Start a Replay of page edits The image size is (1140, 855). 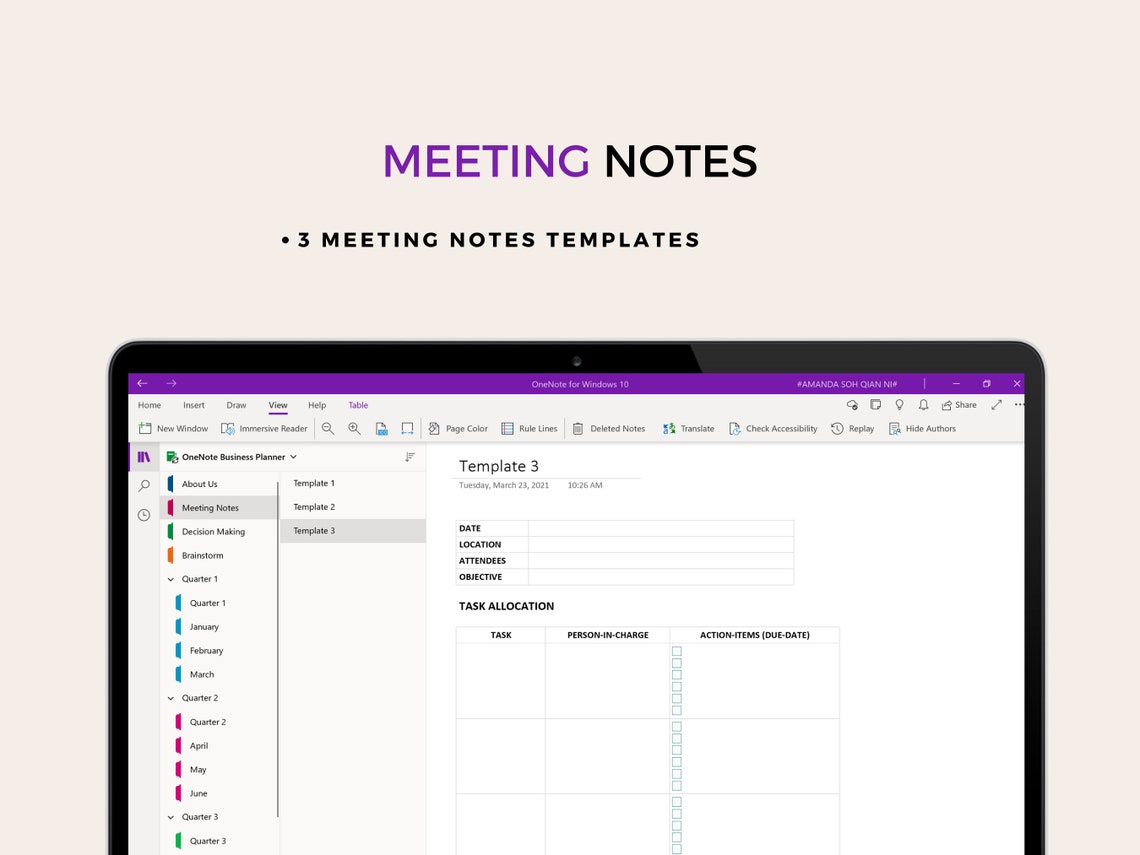point(852,428)
